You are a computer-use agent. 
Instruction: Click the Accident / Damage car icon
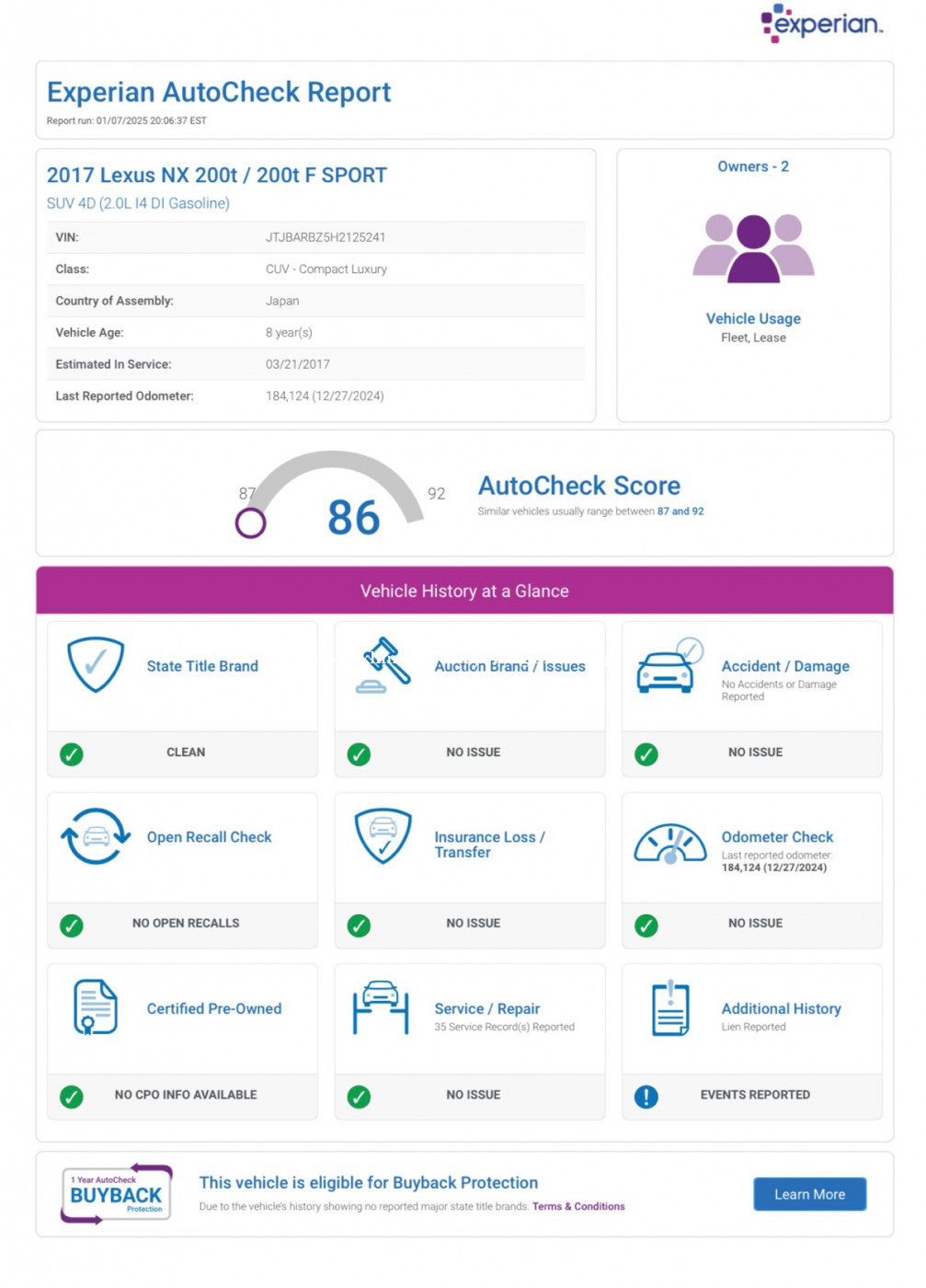(669, 665)
